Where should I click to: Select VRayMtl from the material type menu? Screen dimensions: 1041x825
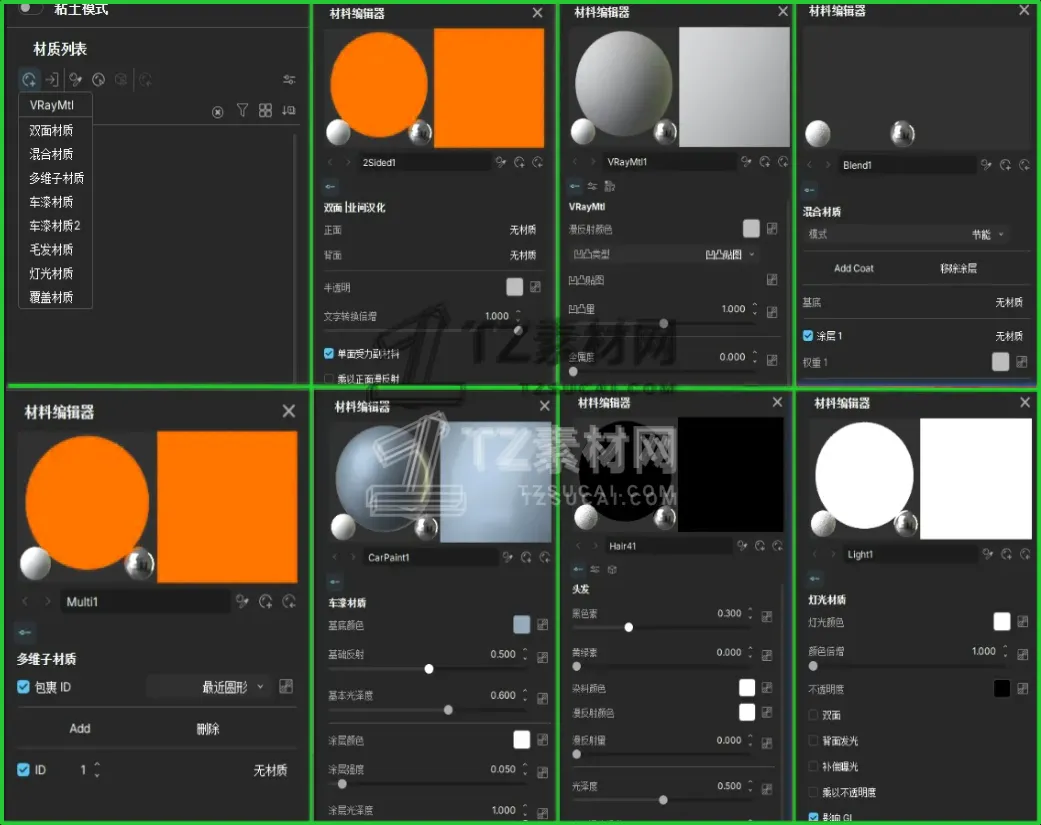(x=52, y=105)
